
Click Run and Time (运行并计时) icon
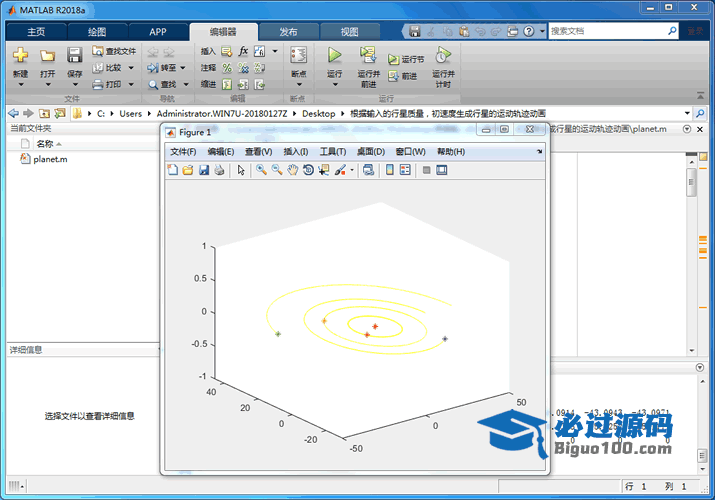(443, 55)
